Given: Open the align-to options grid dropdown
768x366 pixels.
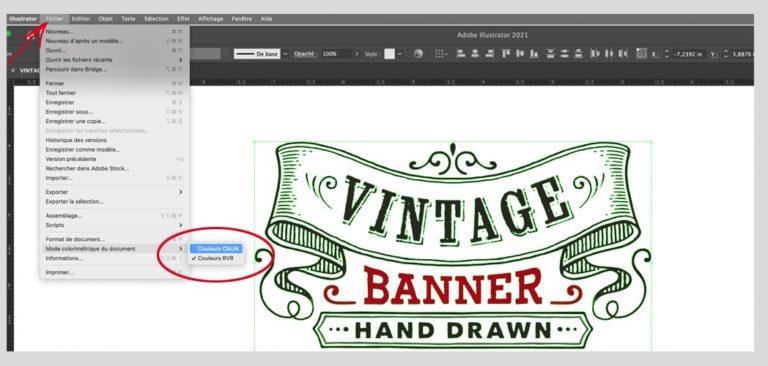Looking at the screenshot, I should pyautogui.click(x=441, y=54).
